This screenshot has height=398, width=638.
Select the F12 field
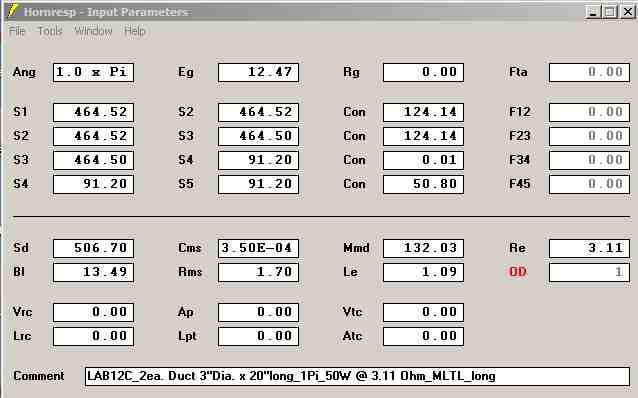589,112
